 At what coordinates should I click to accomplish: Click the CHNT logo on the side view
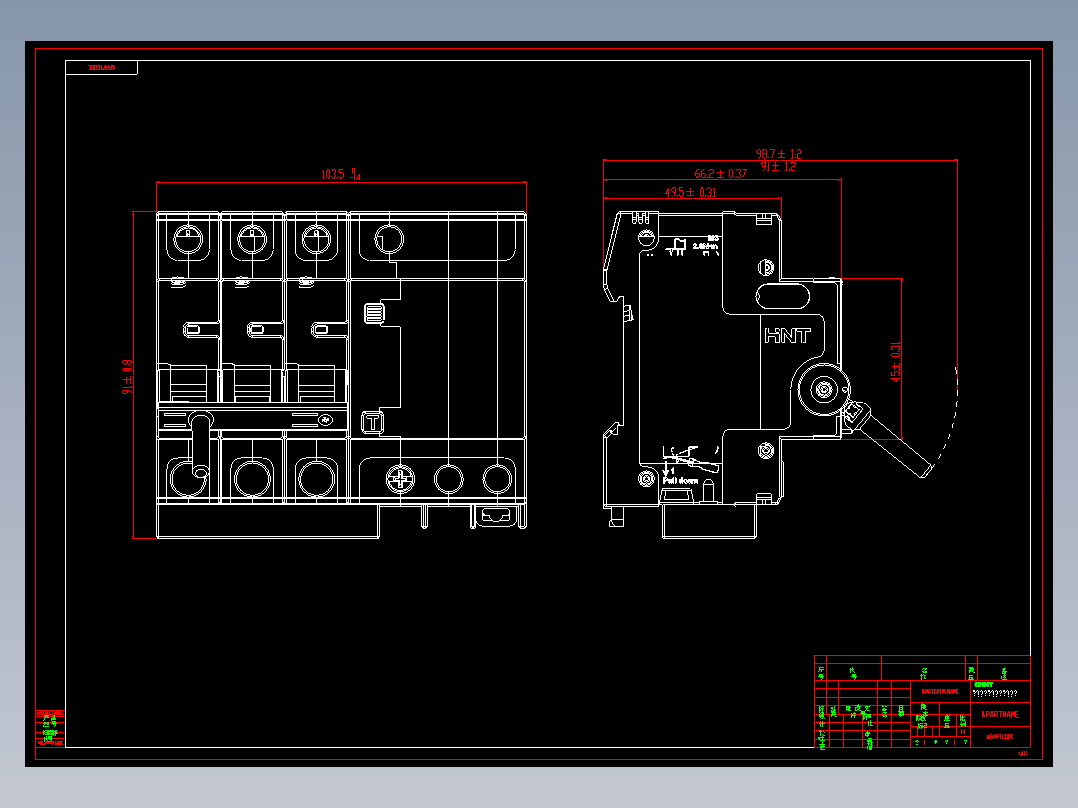point(787,336)
